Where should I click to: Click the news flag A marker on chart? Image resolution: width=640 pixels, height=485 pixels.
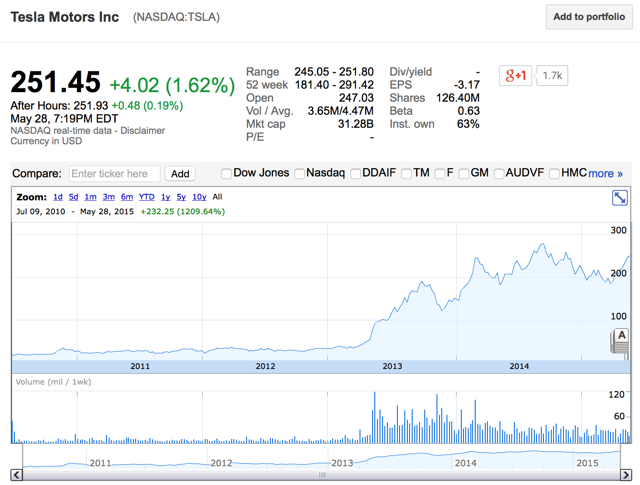click(622, 335)
